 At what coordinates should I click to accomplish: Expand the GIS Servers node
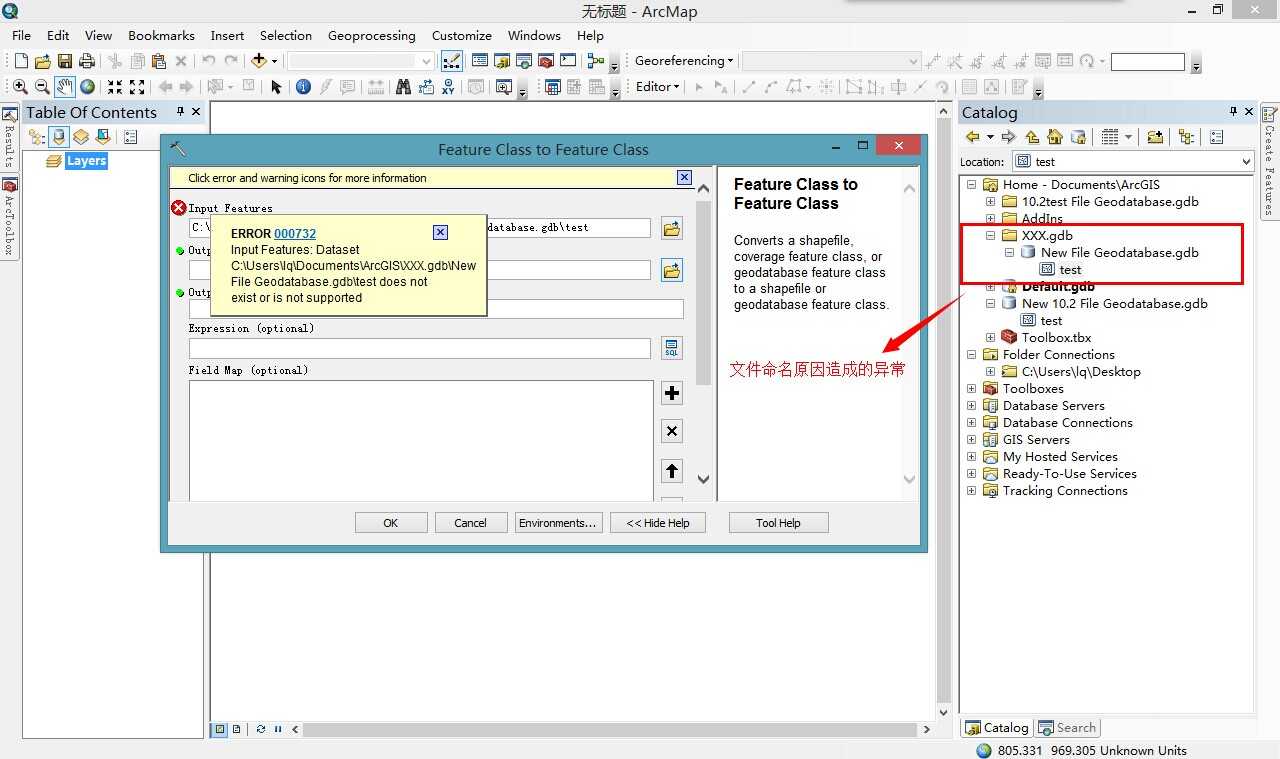click(x=971, y=440)
